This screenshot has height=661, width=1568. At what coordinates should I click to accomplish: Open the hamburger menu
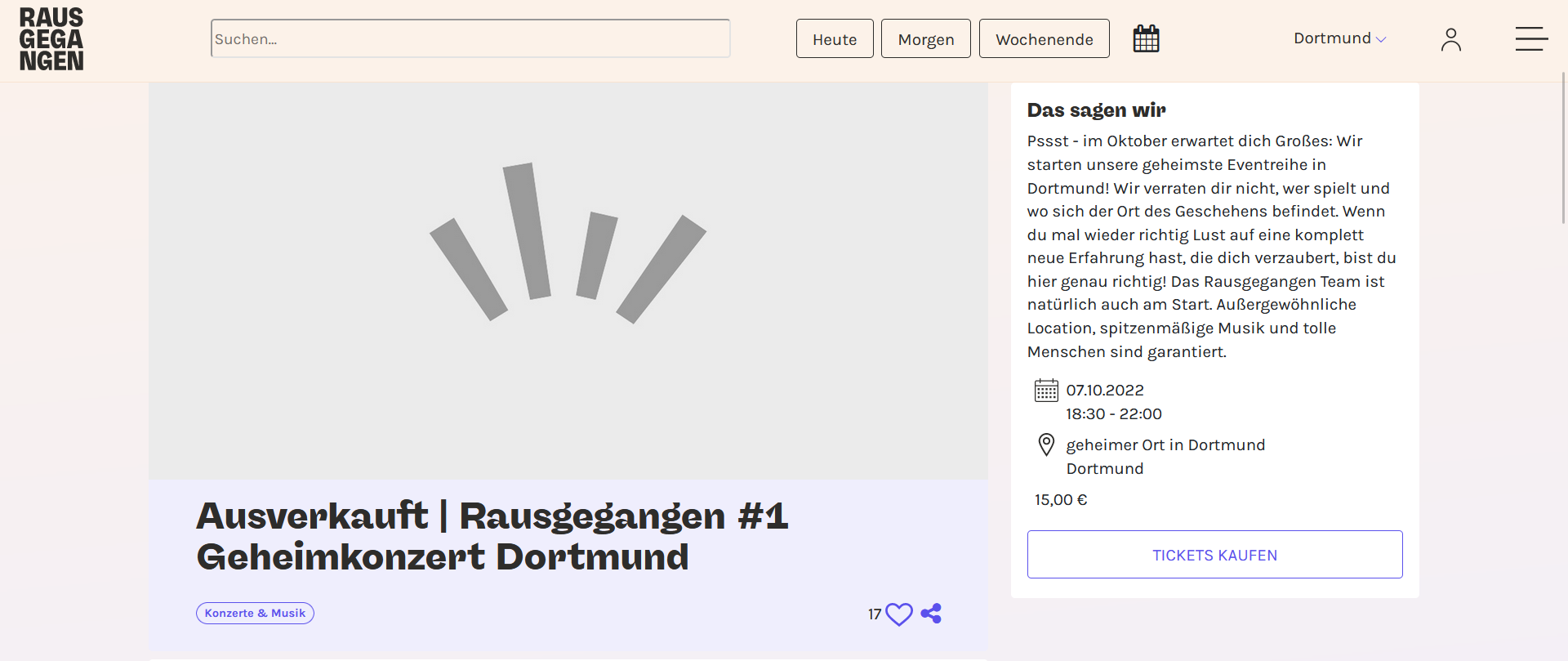click(x=1531, y=38)
